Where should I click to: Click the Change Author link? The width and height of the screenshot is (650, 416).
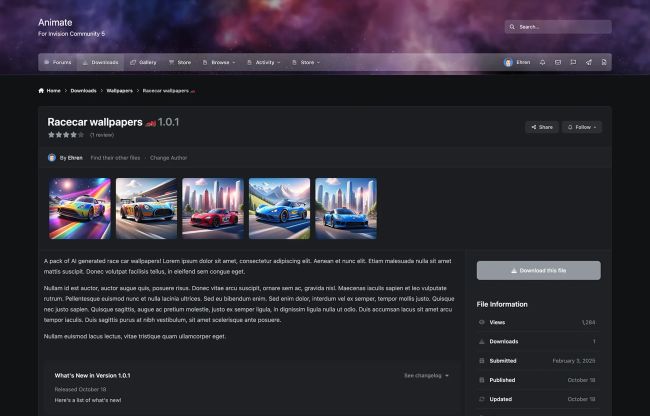(x=168, y=158)
